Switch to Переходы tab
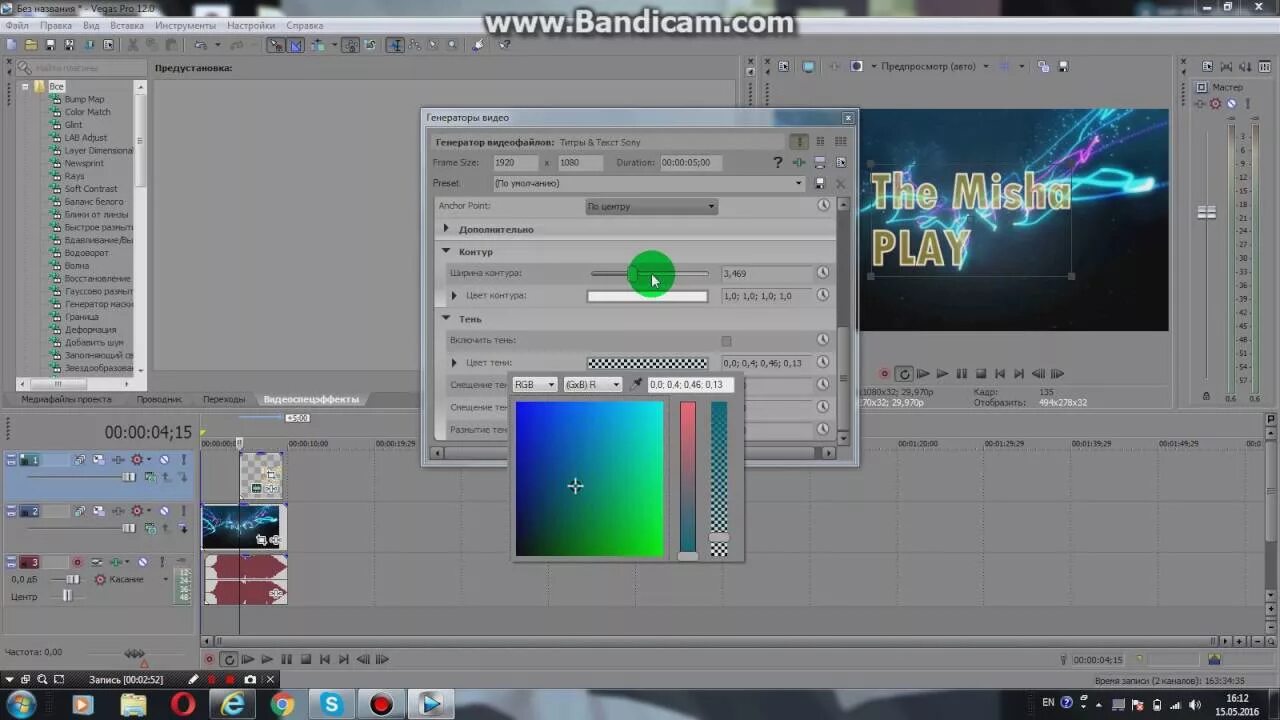1280x720 pixels. (224, 399)
